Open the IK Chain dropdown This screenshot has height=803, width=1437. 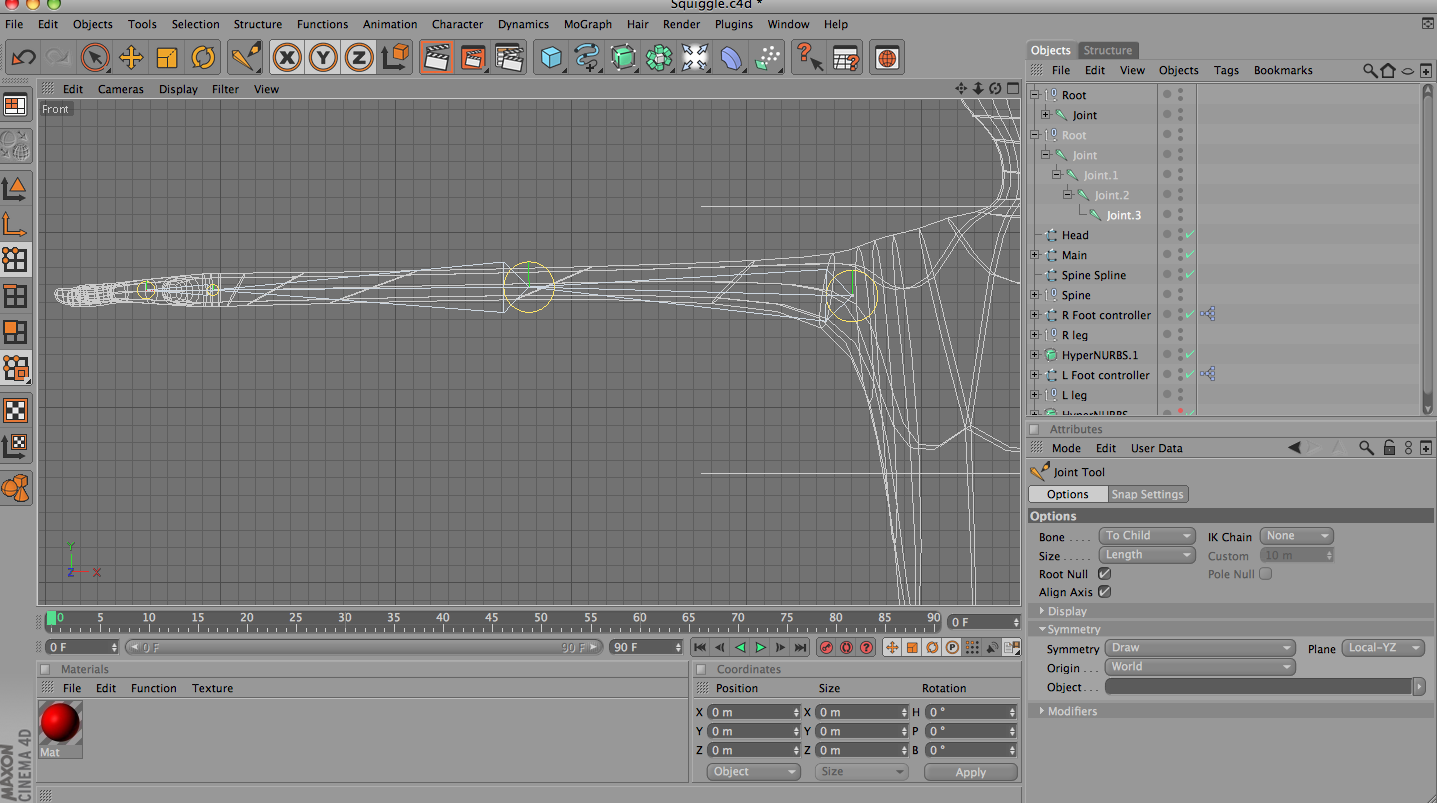1296,535
